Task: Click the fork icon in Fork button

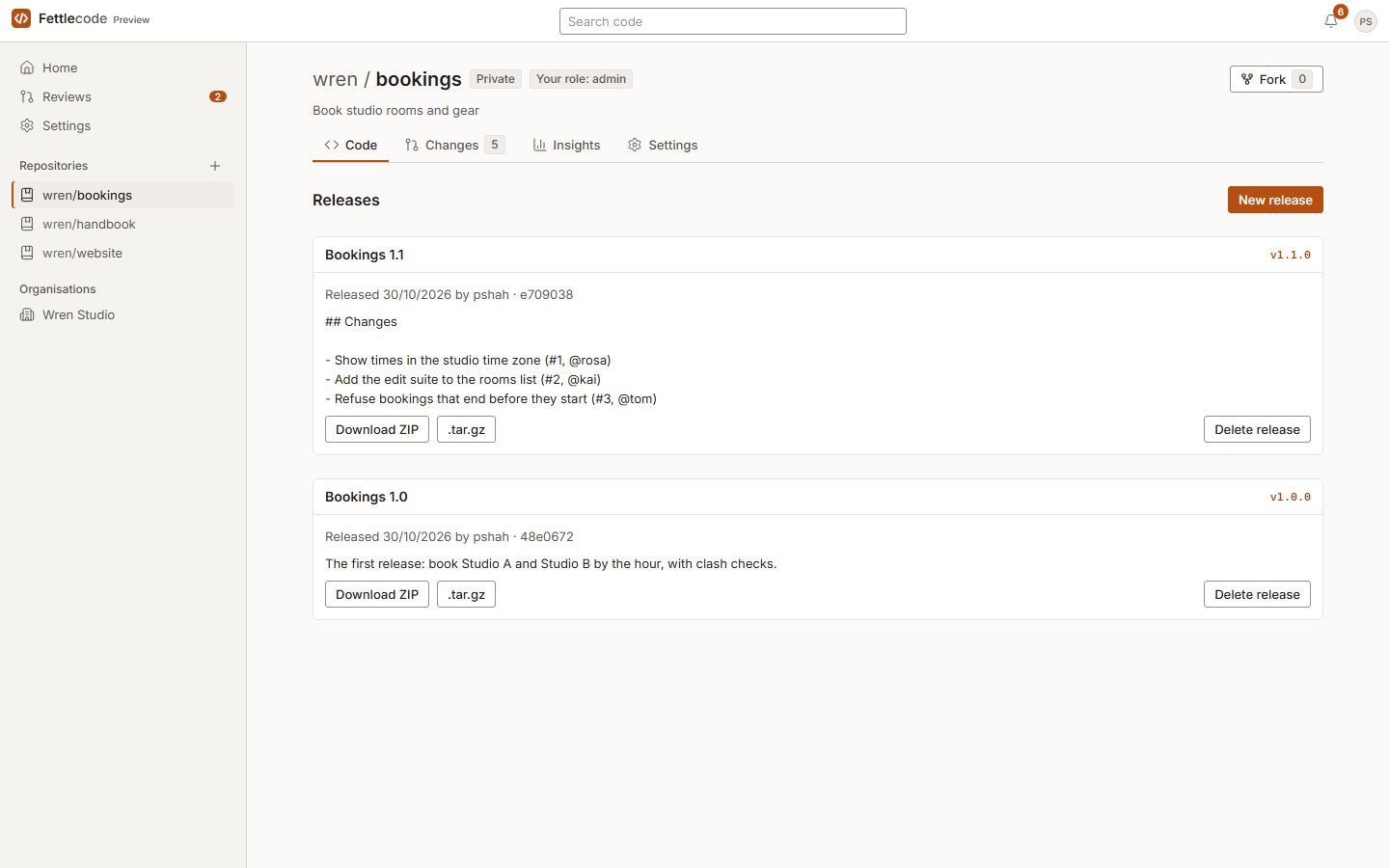Action: [1247, 79]
